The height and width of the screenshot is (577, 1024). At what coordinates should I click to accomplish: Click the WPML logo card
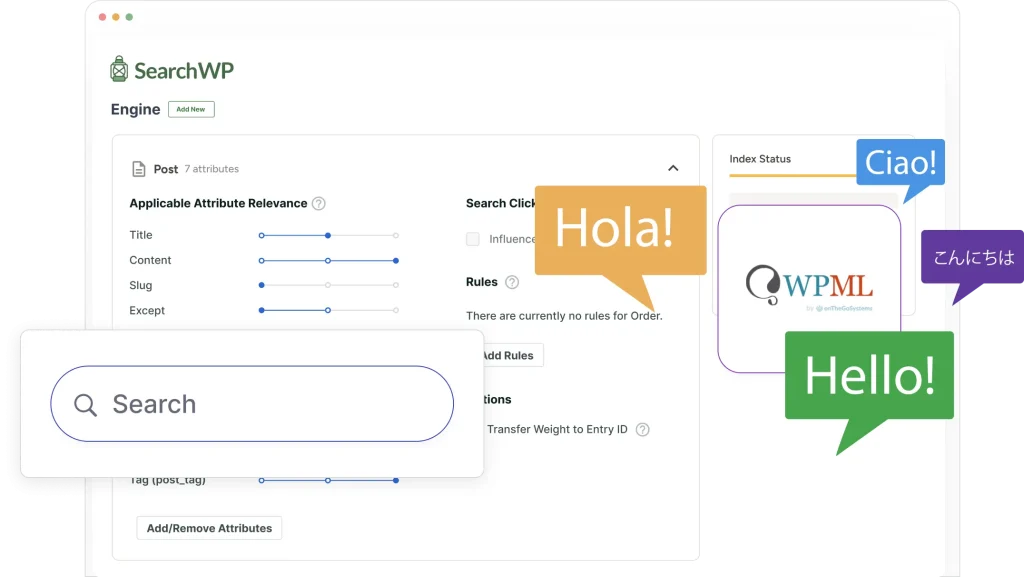click(809, 288)
